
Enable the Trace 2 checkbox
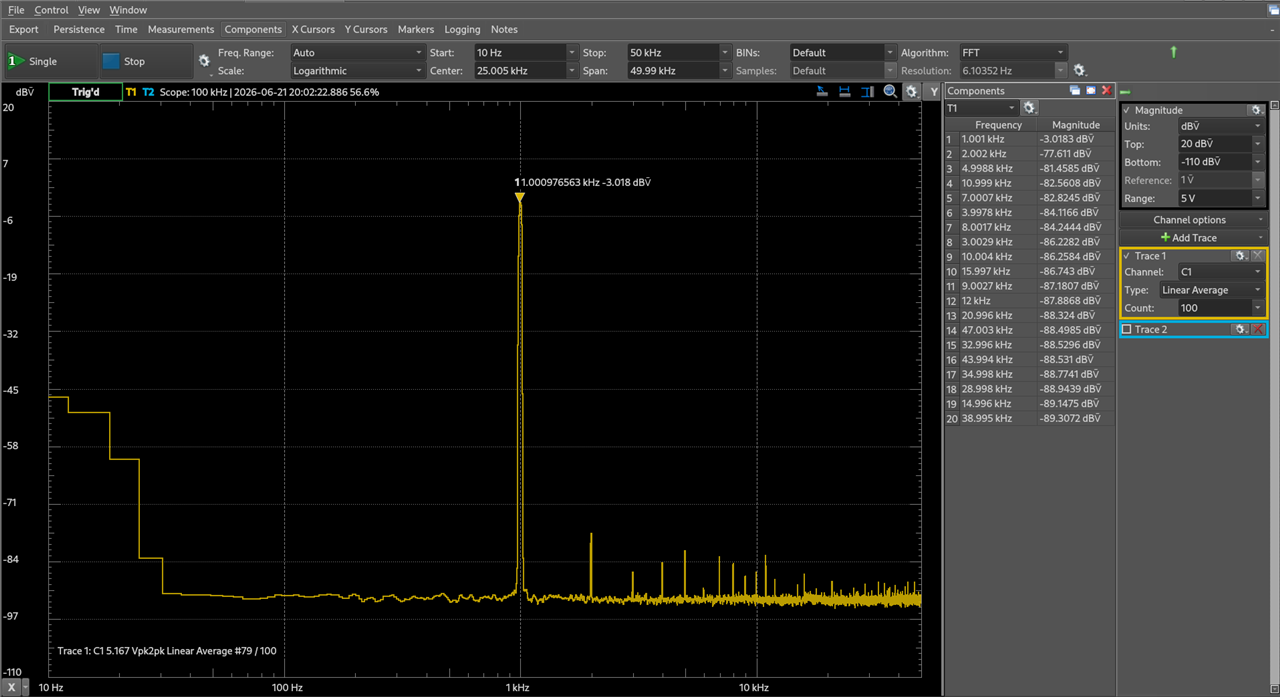tap(1127, 329)
